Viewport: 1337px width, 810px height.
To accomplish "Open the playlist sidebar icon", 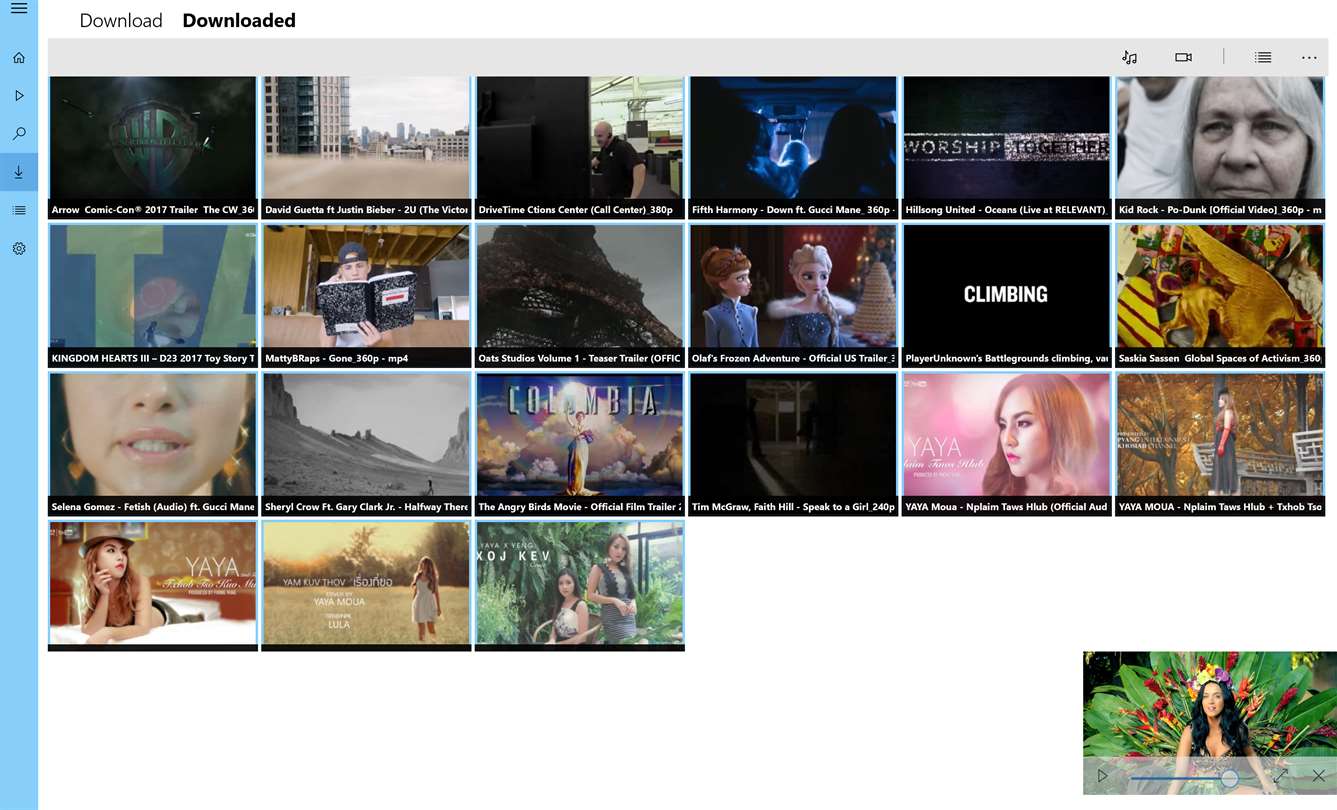I will tap(19, 210).
